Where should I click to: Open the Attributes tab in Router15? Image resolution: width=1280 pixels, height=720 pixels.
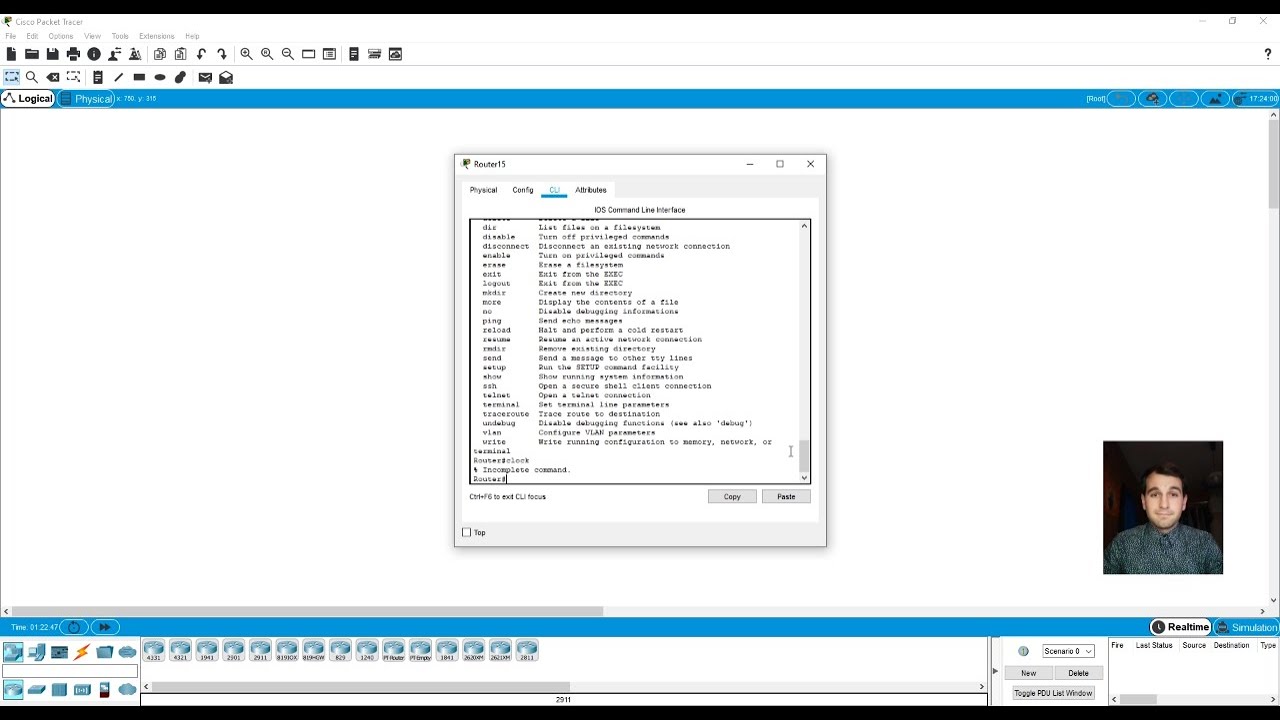tap(591, 190)
